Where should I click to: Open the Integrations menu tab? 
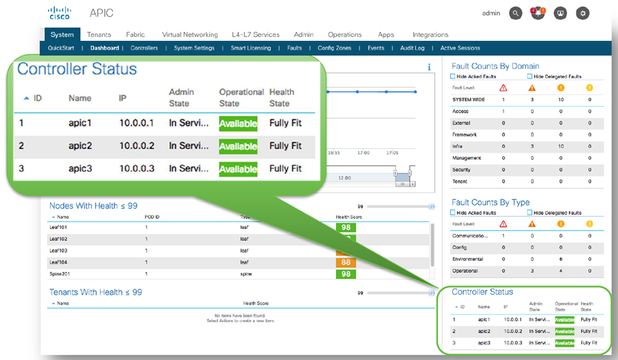430,35
